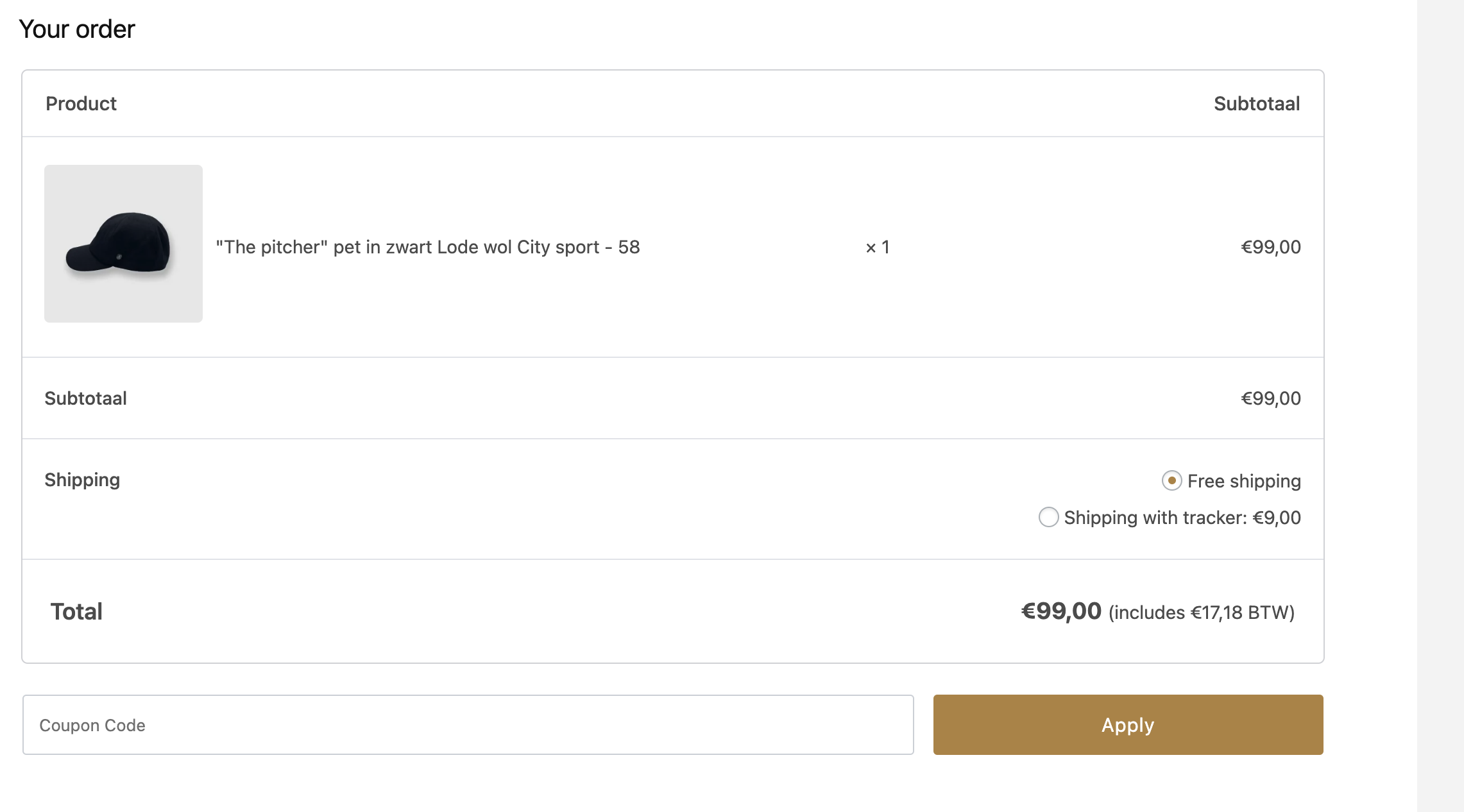The width and height of the screenshot is (1464, 812).
Task: Click the bold total amount €99,00
Action: 1061,611
